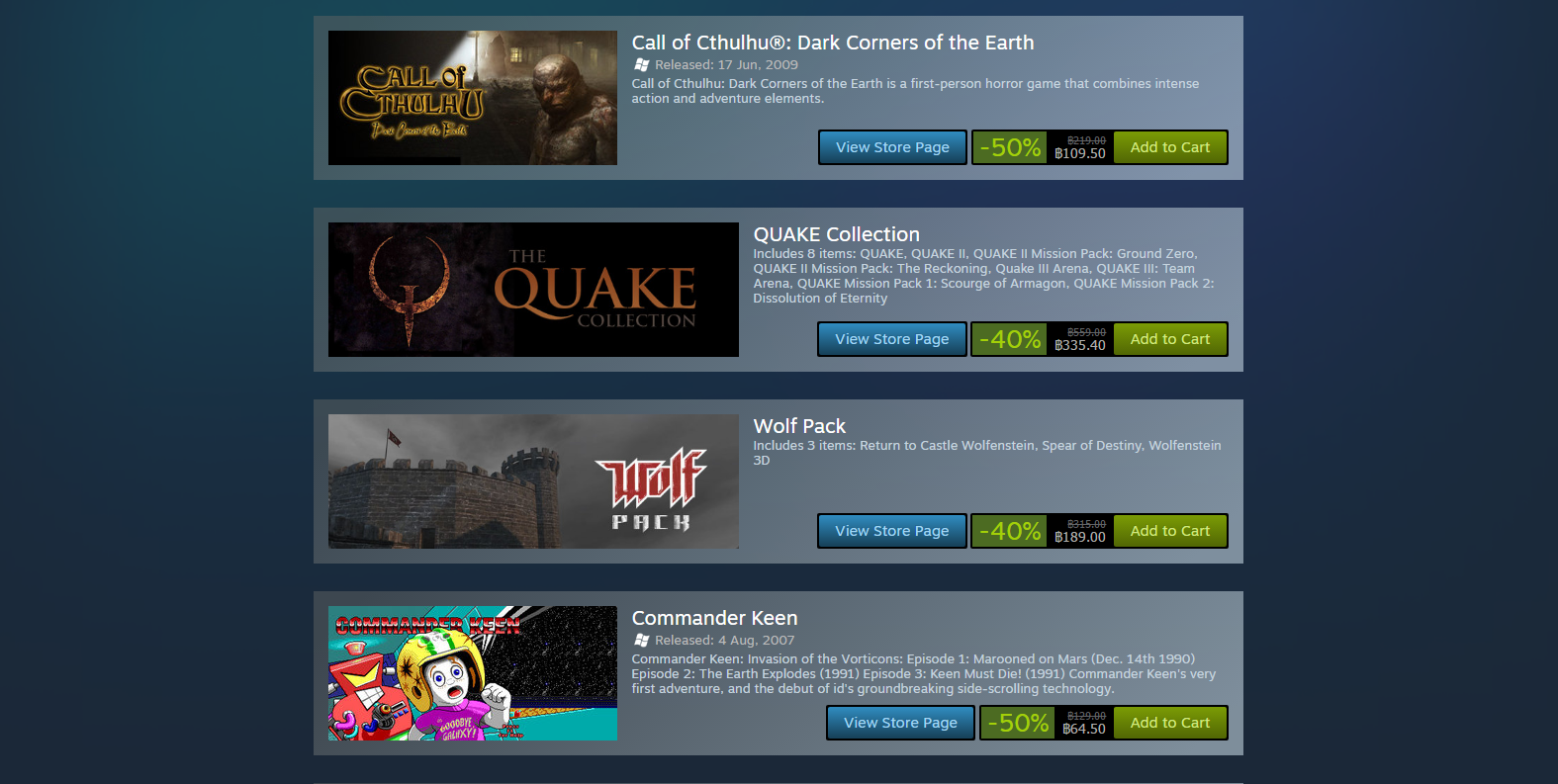
Task: Open the Wolf Pack title link
Action: (799, 426)
